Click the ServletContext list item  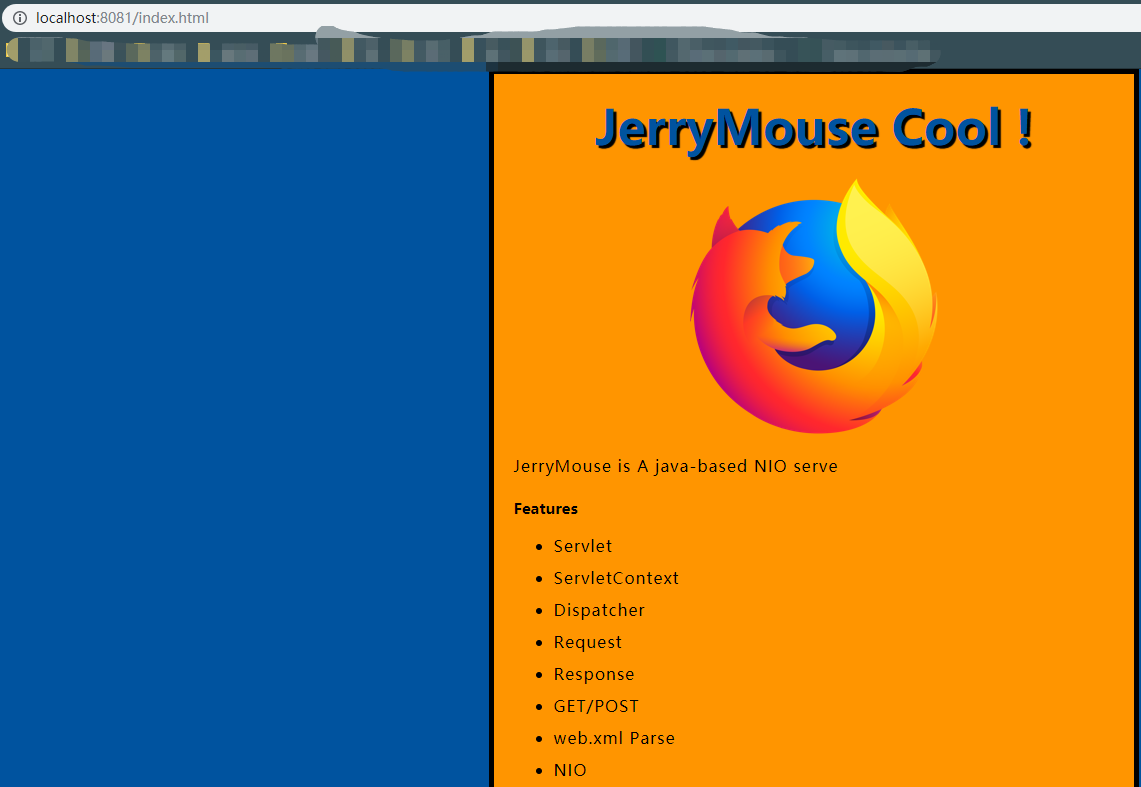616,578
